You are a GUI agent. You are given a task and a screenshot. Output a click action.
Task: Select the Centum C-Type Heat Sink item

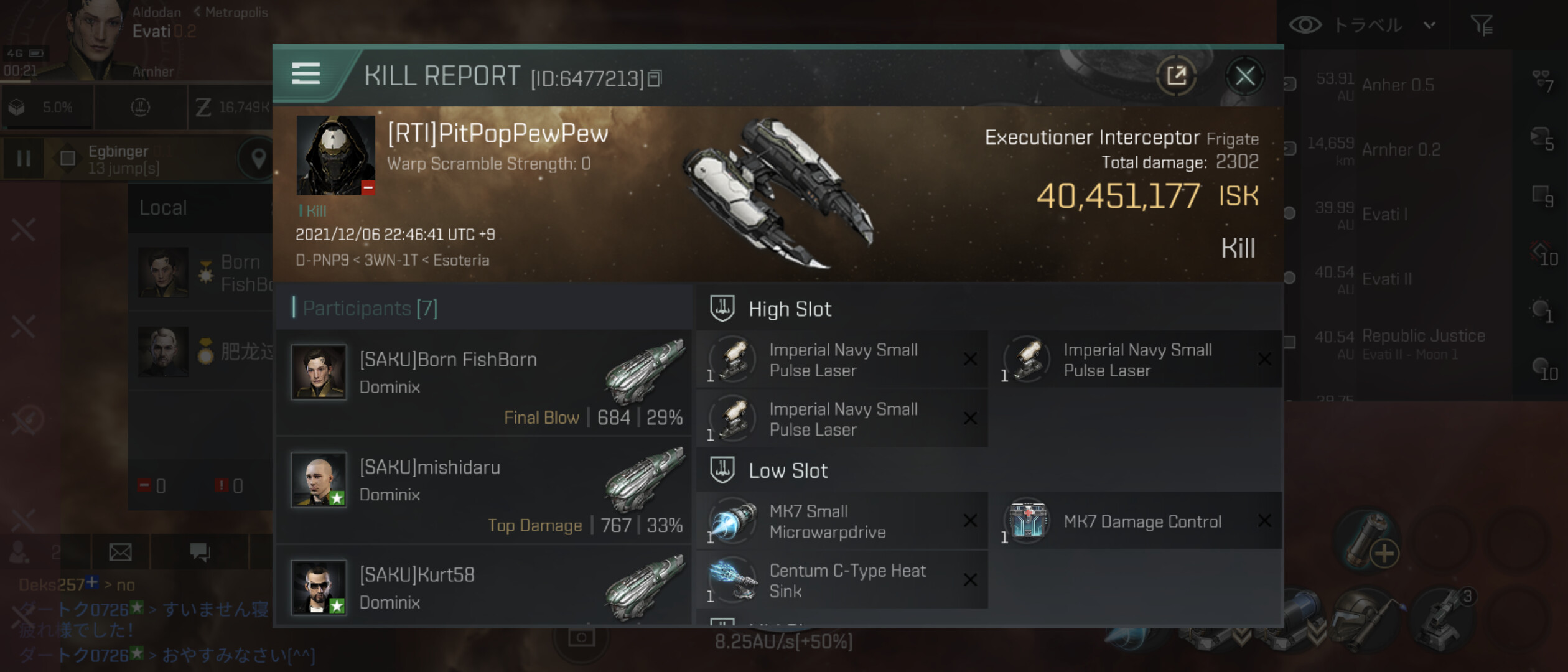click(x=842, y=580)
